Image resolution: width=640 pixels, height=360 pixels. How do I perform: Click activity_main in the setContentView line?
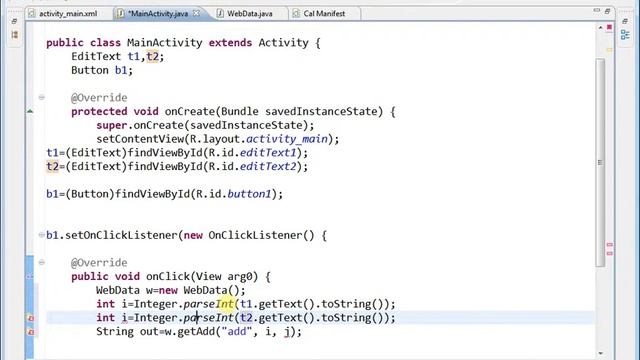coord(287,139)
